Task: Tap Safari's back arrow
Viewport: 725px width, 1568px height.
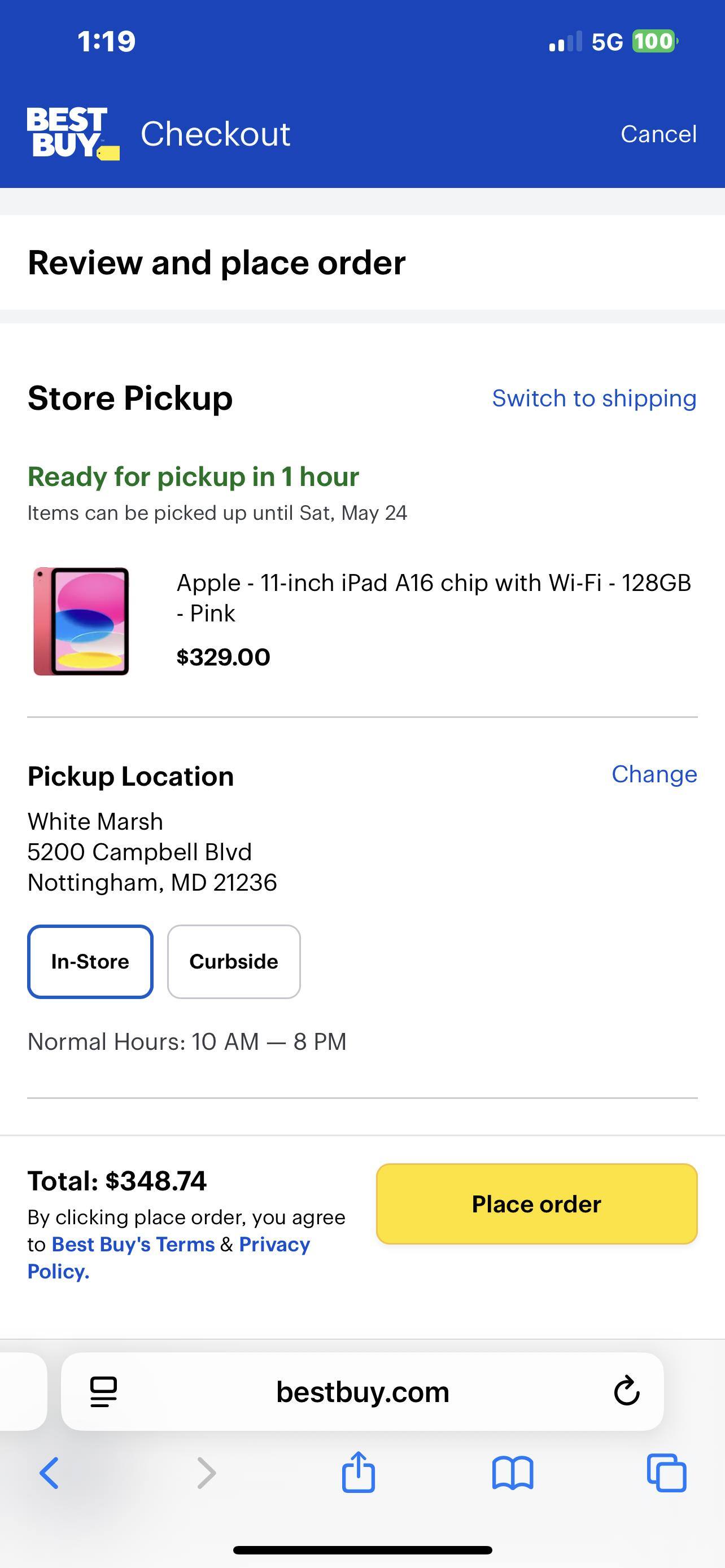Action: point(49,1473)
